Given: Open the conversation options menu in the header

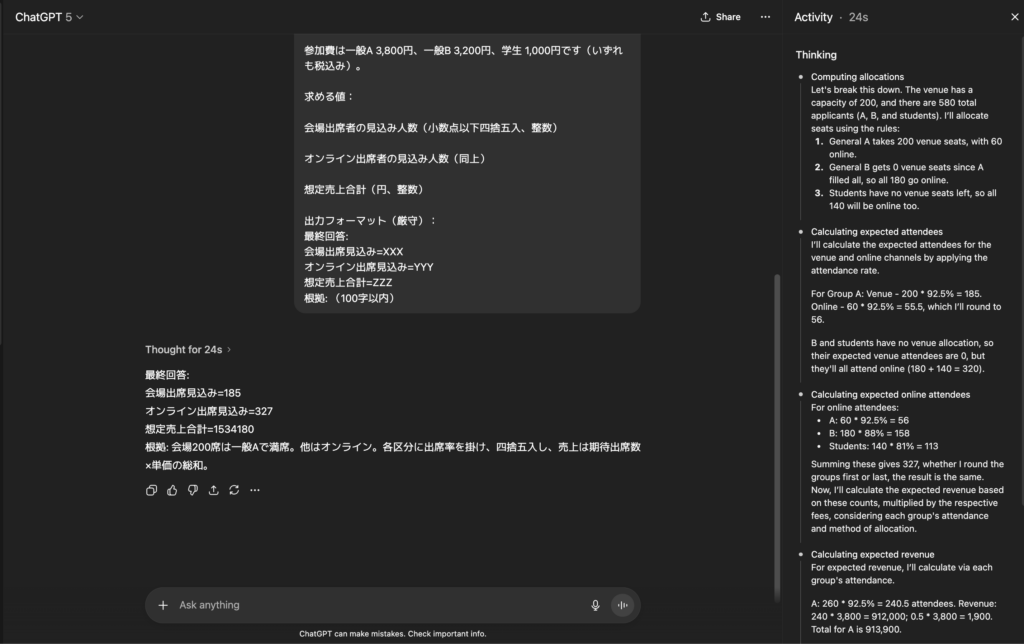Looking at the screenshot, I should pyautogui.click(x=765, y=17).
